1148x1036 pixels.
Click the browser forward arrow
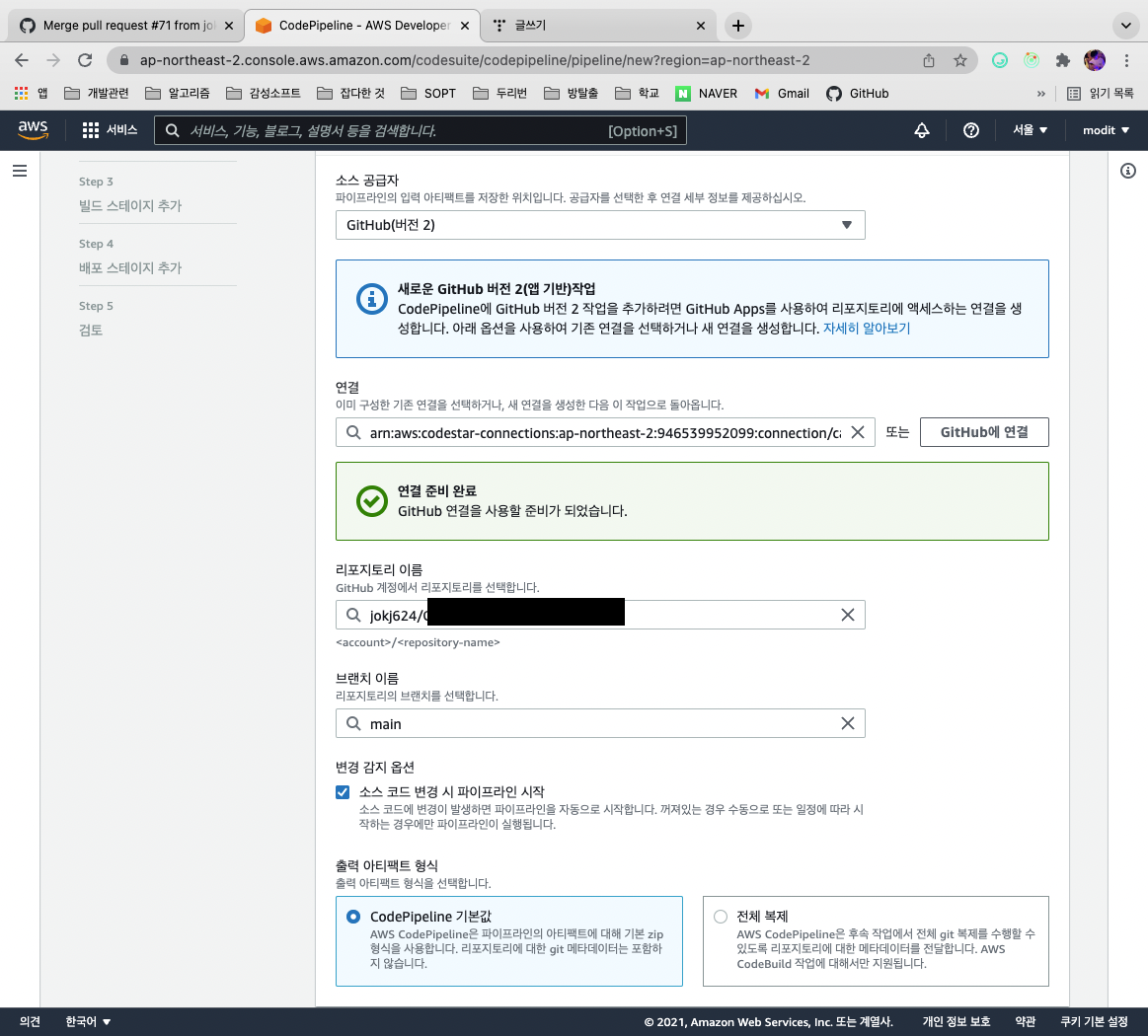point(53,60)
